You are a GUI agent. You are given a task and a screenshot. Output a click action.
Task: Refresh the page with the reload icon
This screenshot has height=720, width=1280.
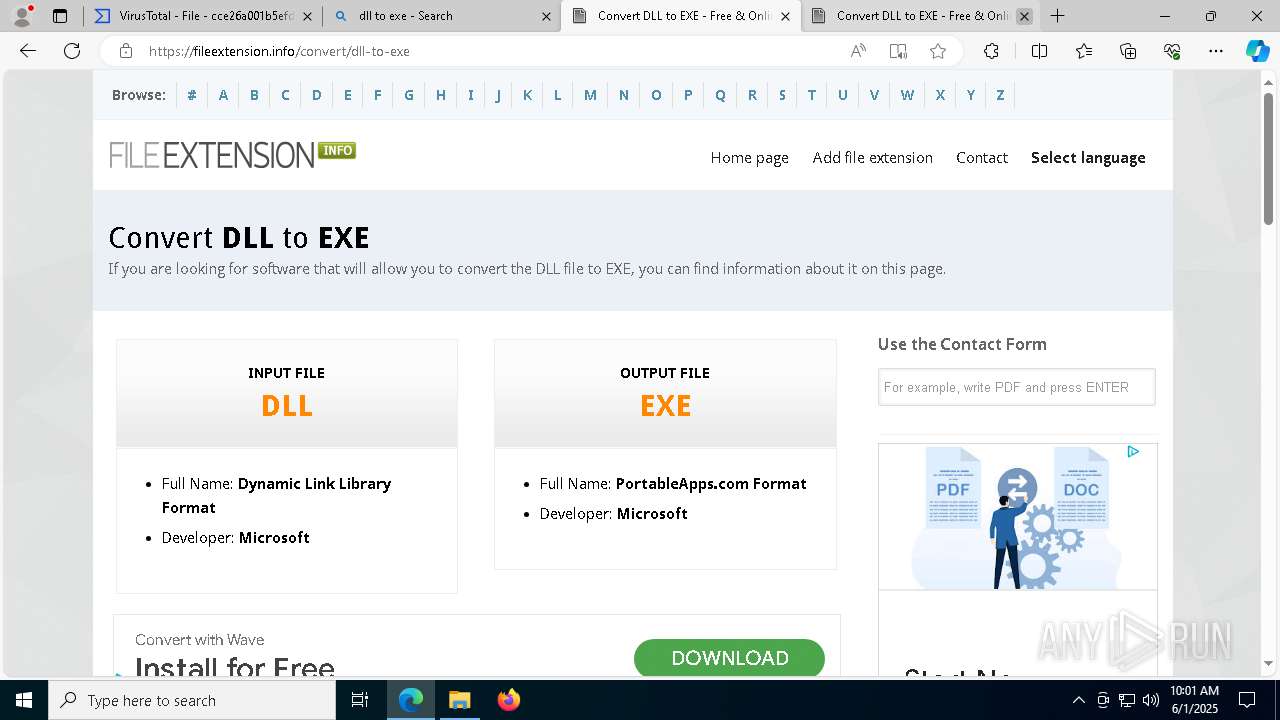pyautogui.click(x=72, y=51)
